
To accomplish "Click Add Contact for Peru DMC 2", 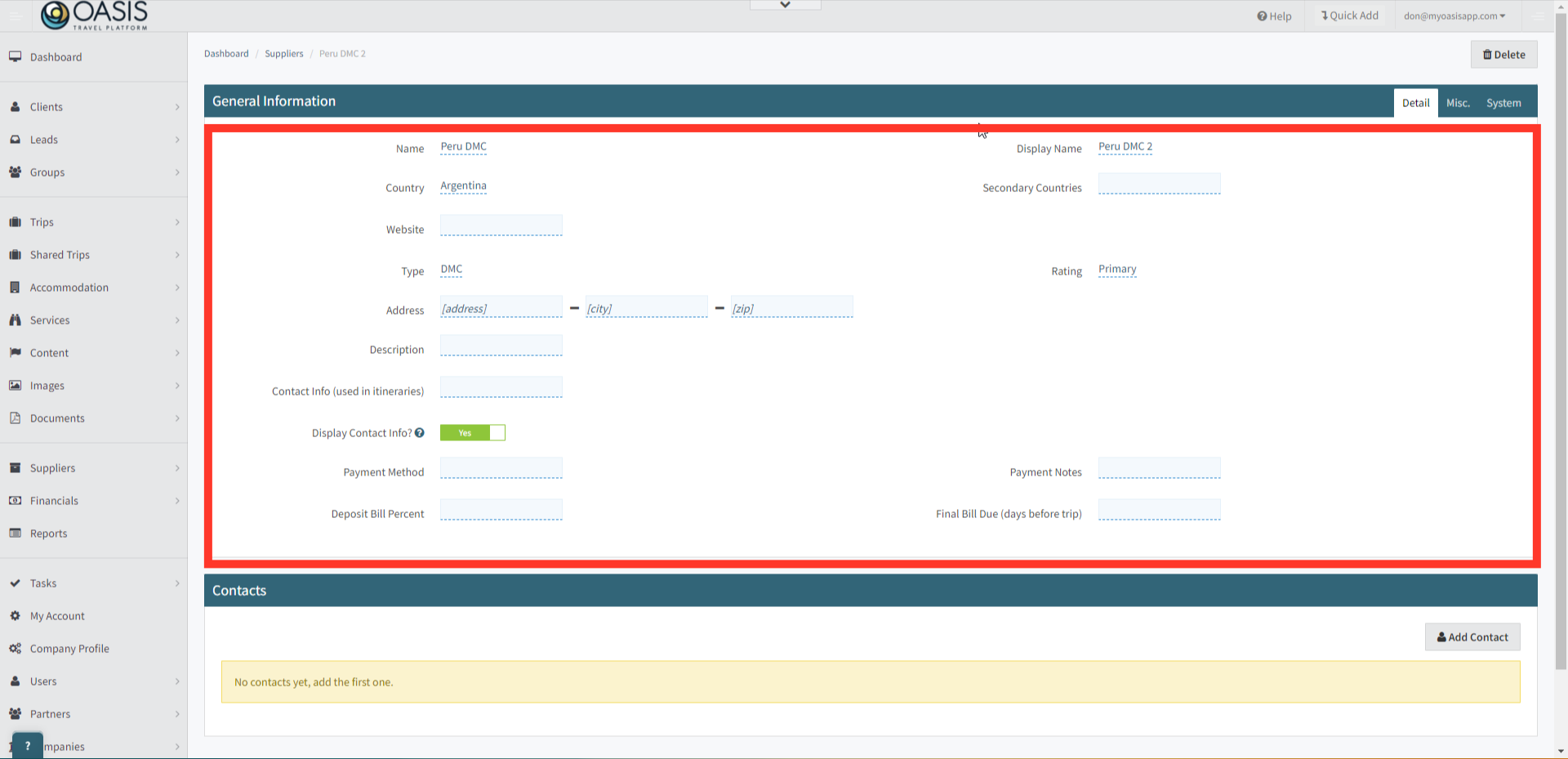I will tap(1472, 637).
